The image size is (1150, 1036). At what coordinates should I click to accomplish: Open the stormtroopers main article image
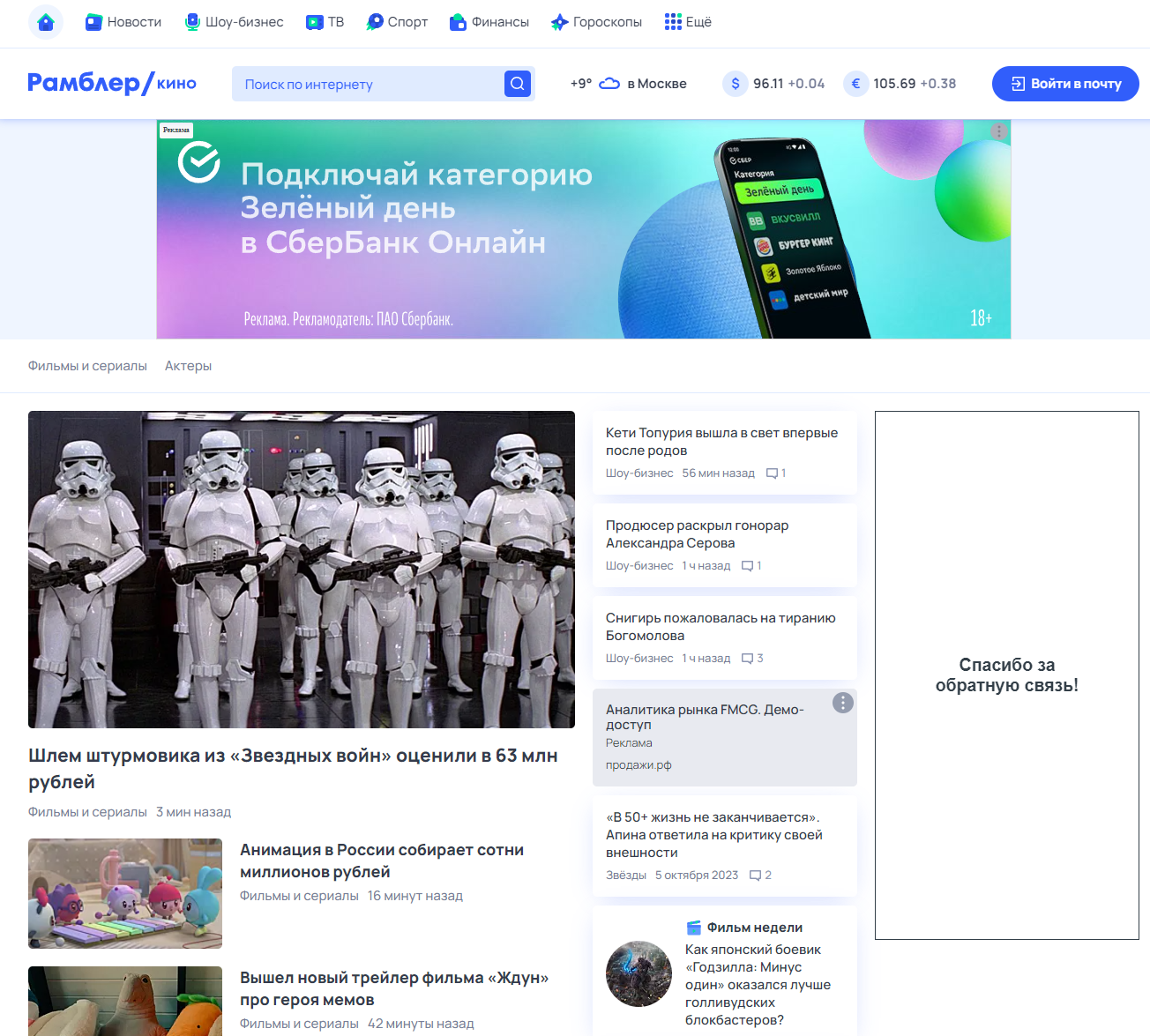click(x=302, y=570)
